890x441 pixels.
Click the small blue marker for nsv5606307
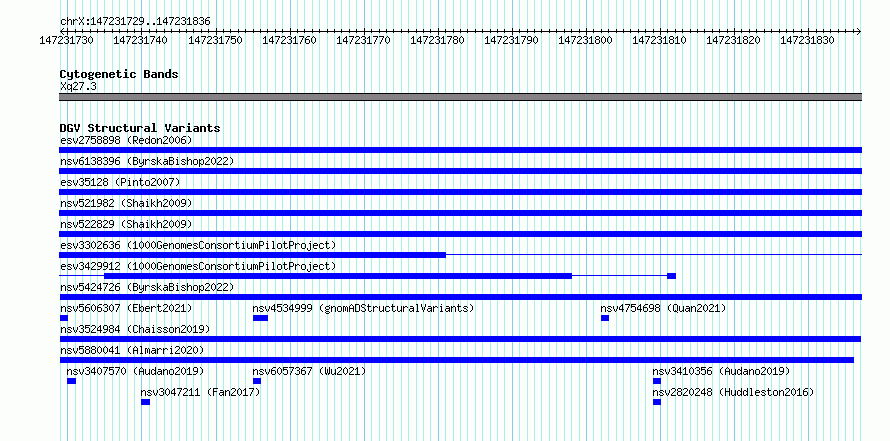click(x=64, y=318)
